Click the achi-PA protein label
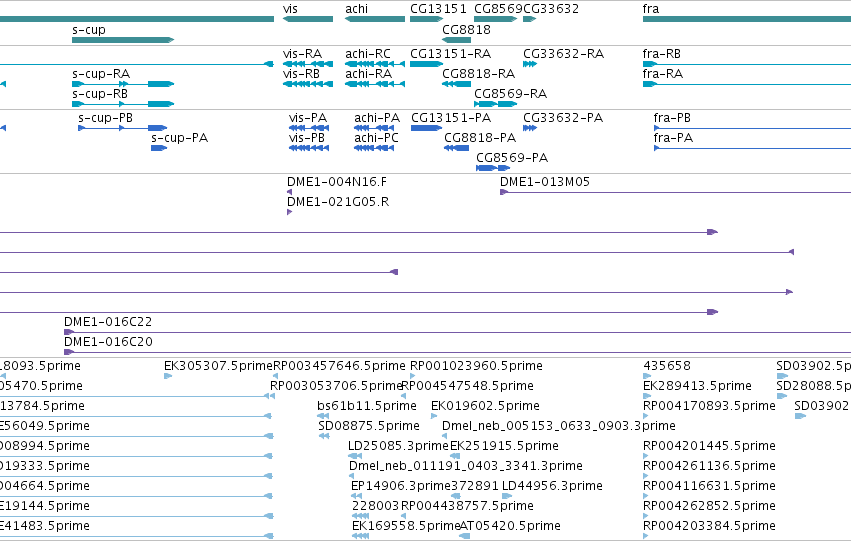Screen dimensions: 851x541 point(377,118)
